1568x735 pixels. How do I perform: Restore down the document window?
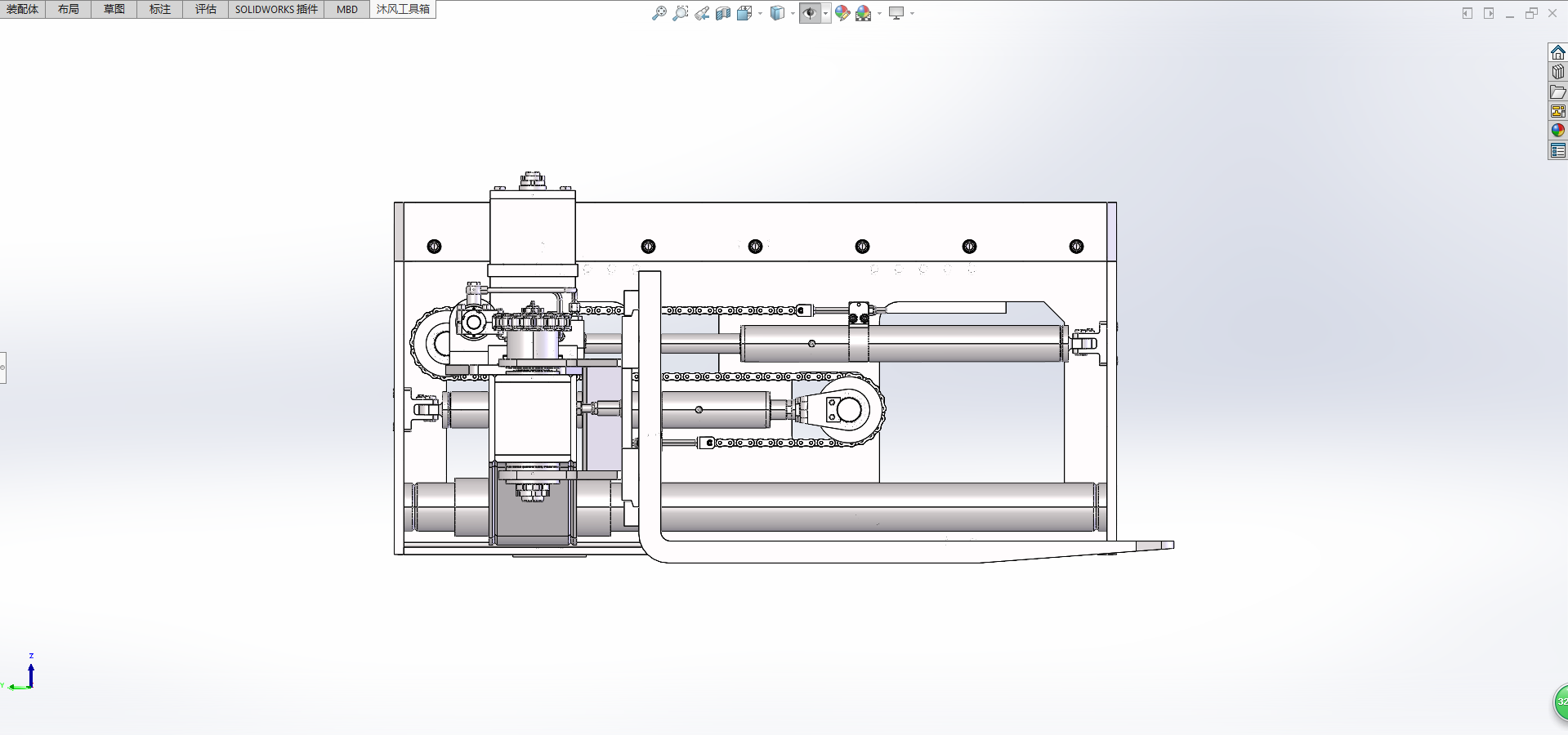click(x=1531, y=13)
